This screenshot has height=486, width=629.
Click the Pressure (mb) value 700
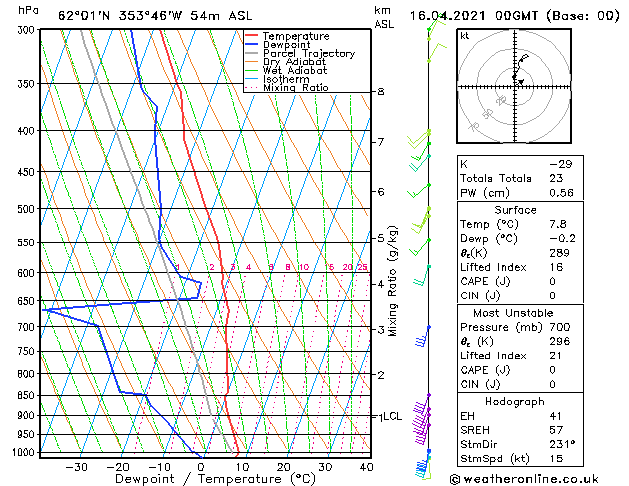560,327
